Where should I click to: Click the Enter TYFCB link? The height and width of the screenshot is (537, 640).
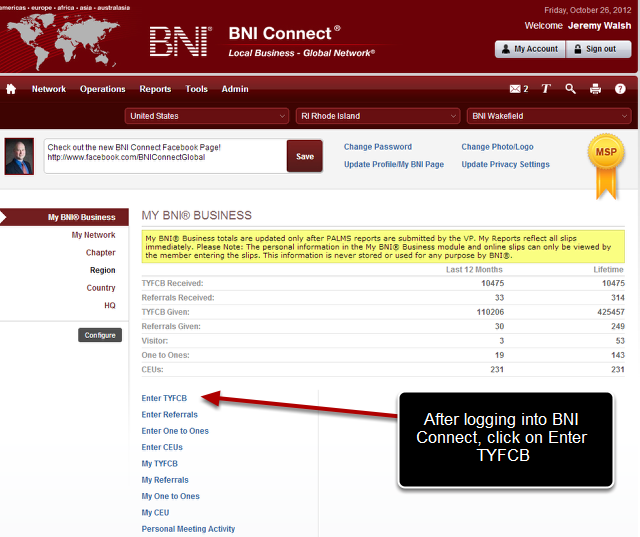tap(164, 398)
